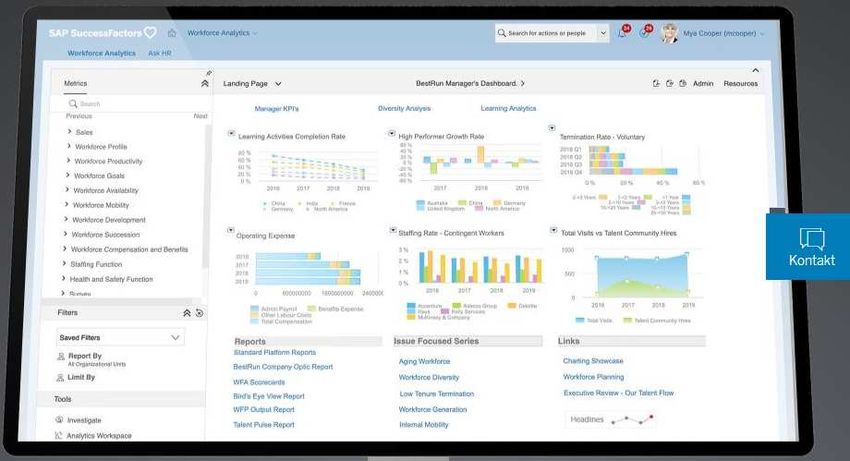Expand the Workforce Mobility node
This screenshot has height=461, width=850.
click(67, 205)
